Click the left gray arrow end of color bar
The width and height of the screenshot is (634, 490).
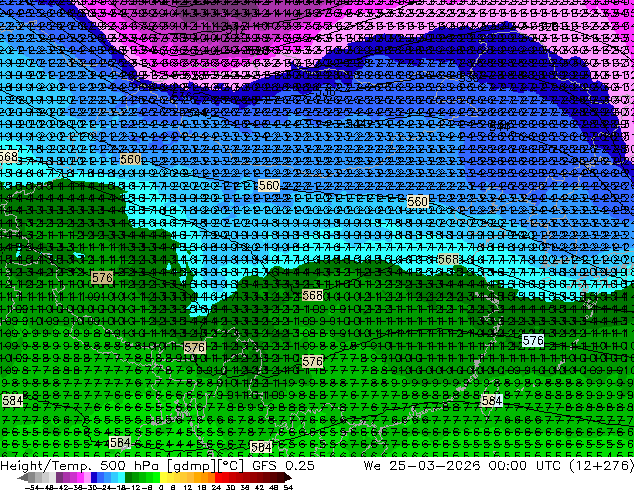(23, 478)
